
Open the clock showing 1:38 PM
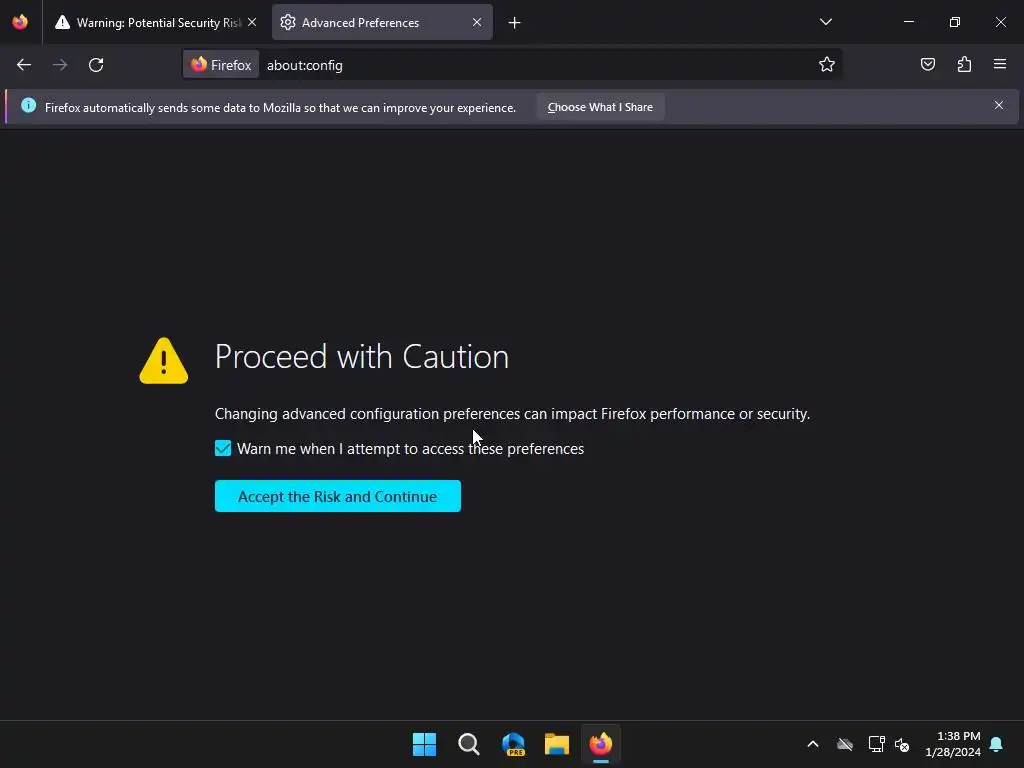coord(953,744)
